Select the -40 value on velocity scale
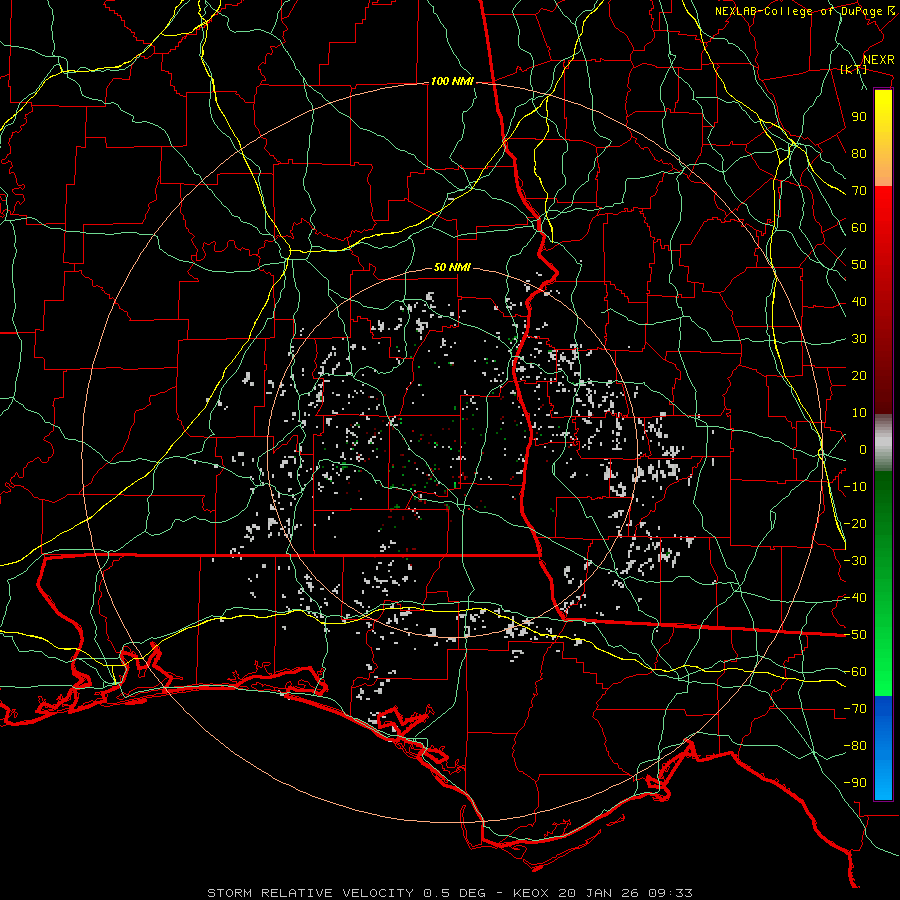 pyautogui.click(x=855, y=598)
